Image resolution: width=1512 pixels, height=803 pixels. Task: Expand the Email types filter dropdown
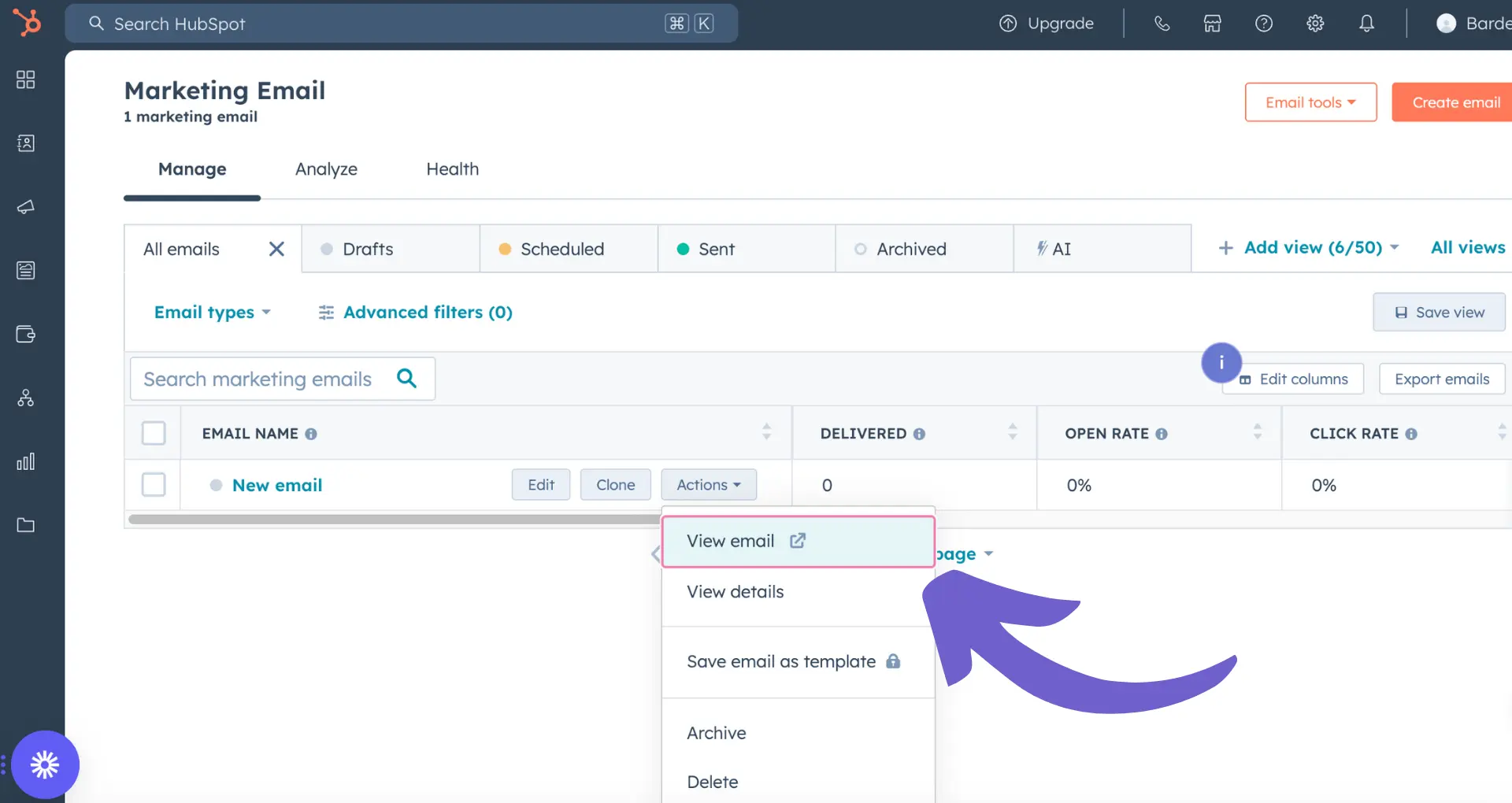pos(213,313)
